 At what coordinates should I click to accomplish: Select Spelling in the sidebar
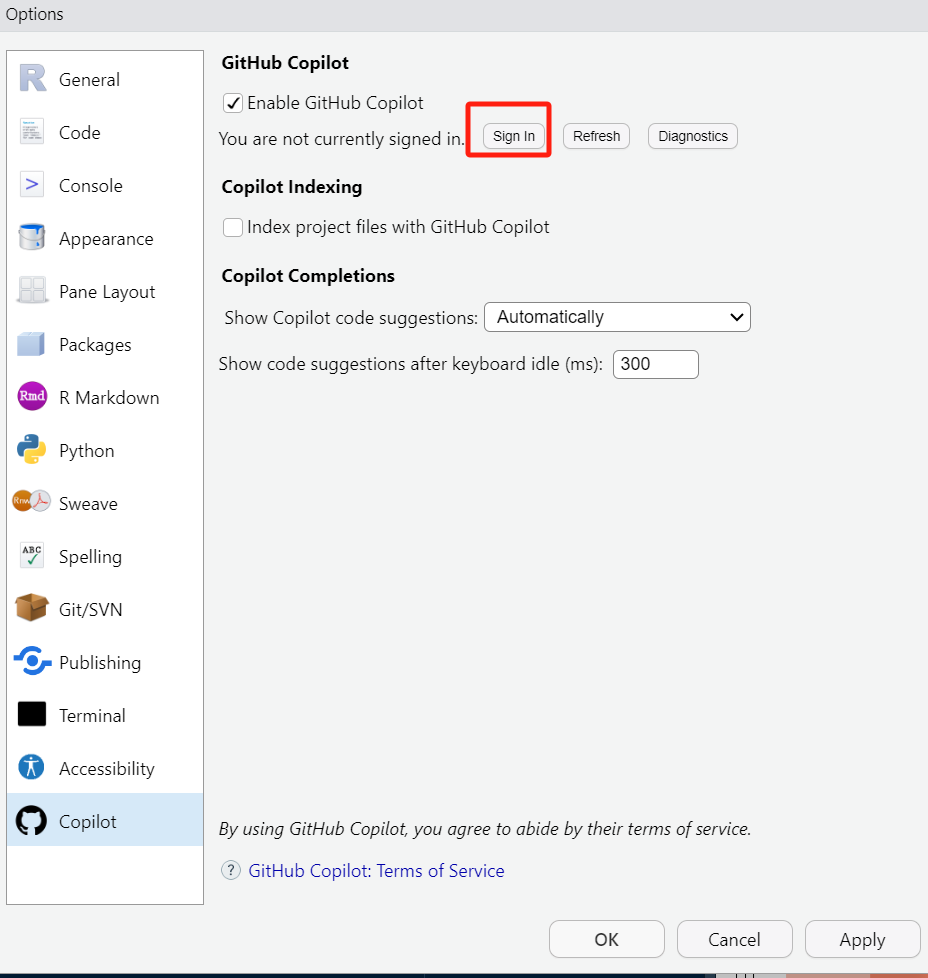105,556
